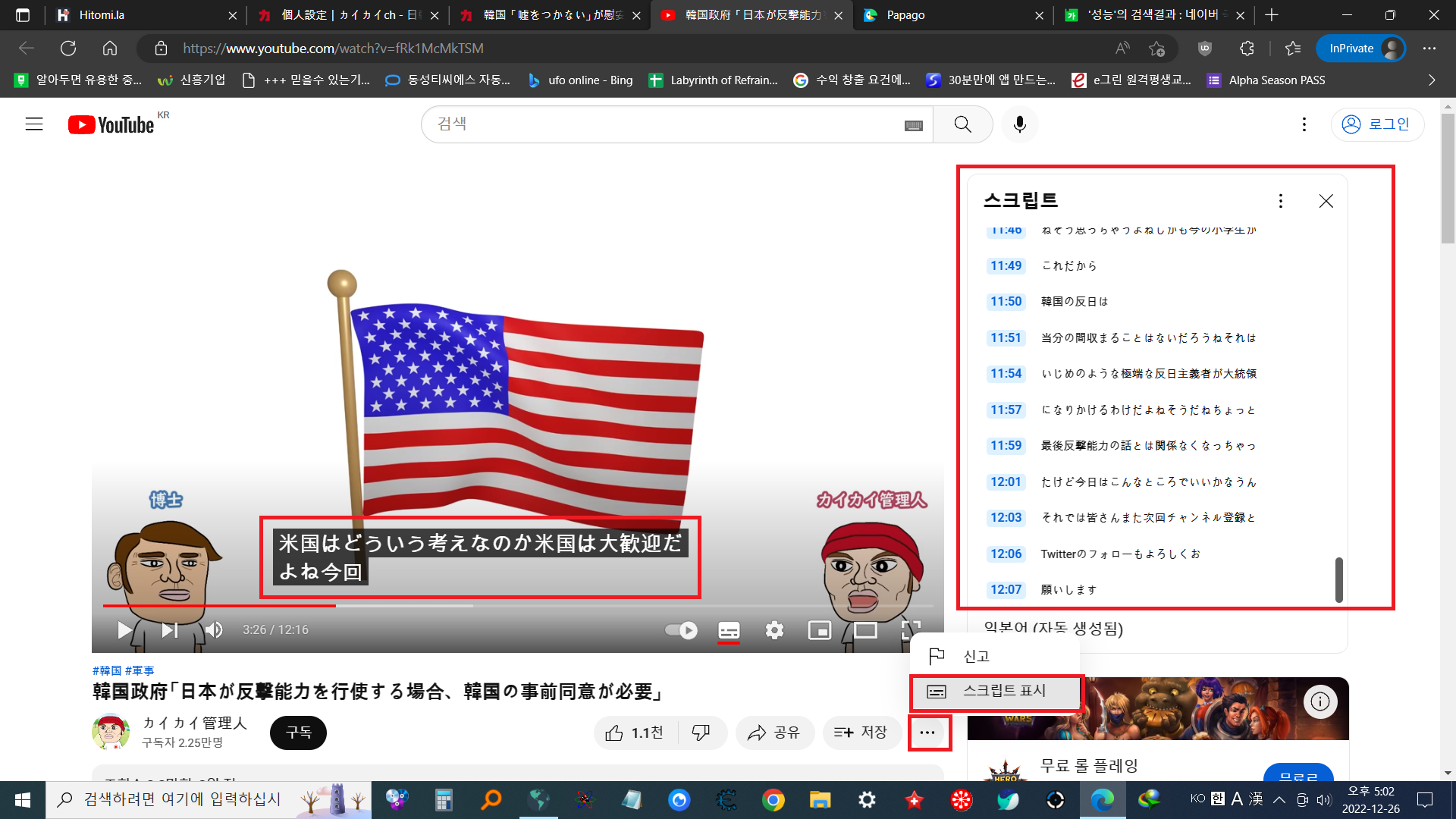Viewport: 1456px width, 819px height.
Task: Toggle the autoplay switch
Action: (x=681, y=630)
